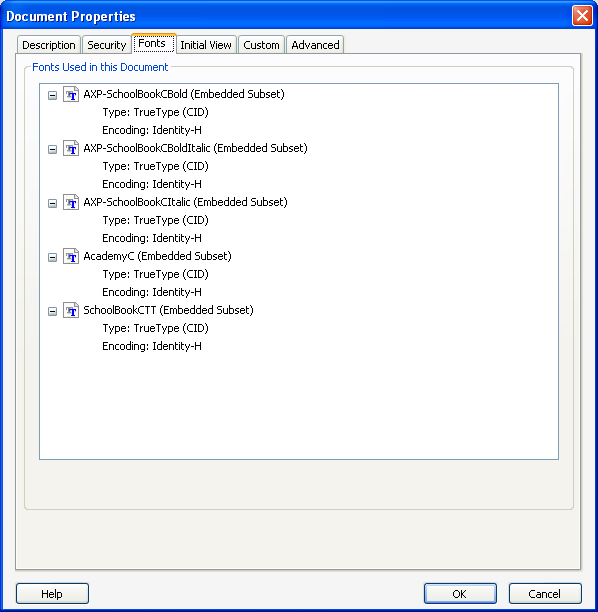Image resolution: width=598 pixels, height=612 pixels.
Task: Collapse the AXP-SchoolBookCBold font entry
Action: [x=52, y=95]
